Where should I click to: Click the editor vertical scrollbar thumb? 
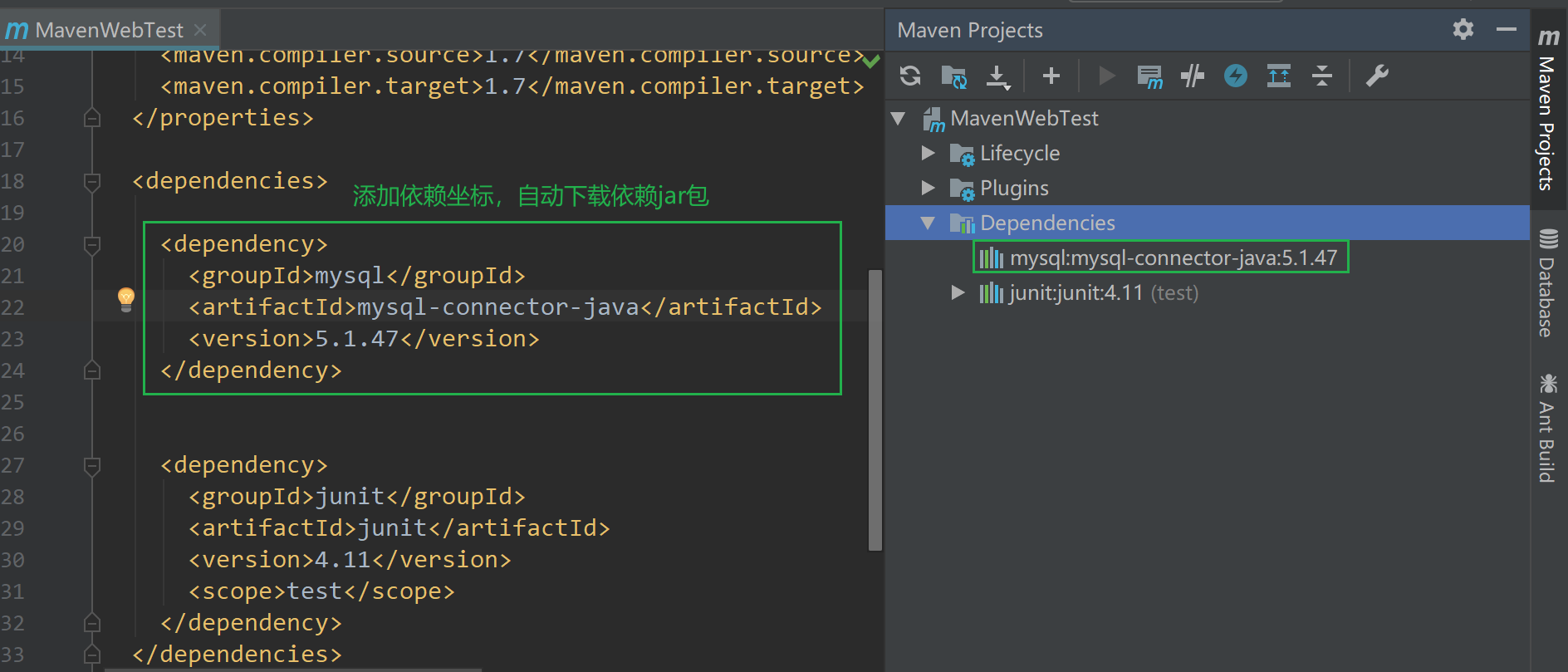(875, 410)
